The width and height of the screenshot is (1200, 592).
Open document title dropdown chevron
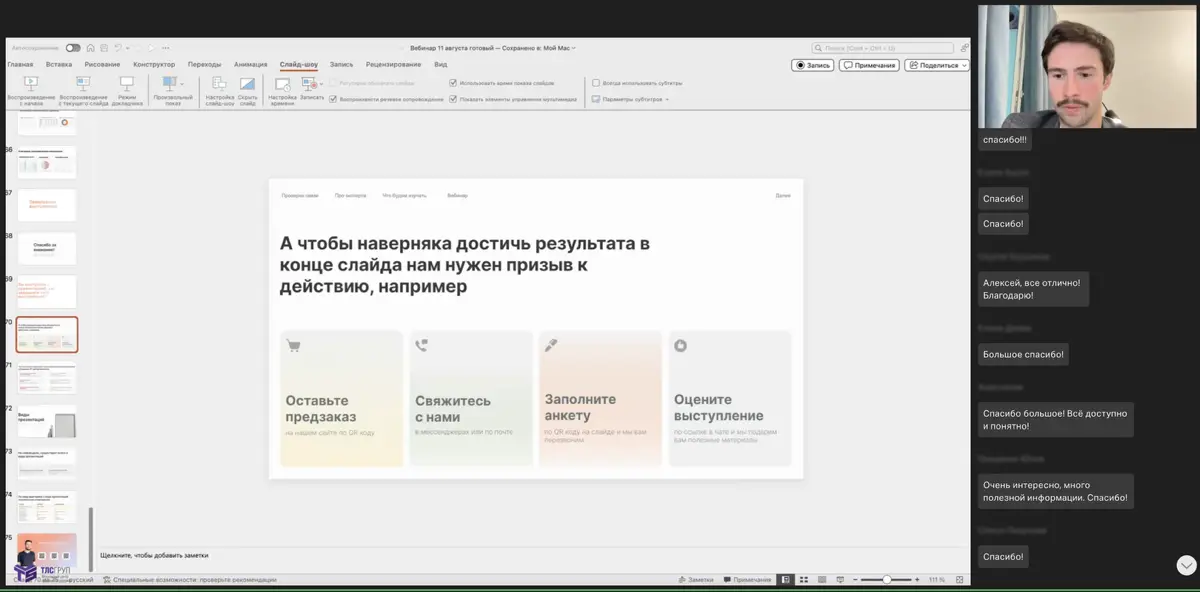[x=574, y=48]
